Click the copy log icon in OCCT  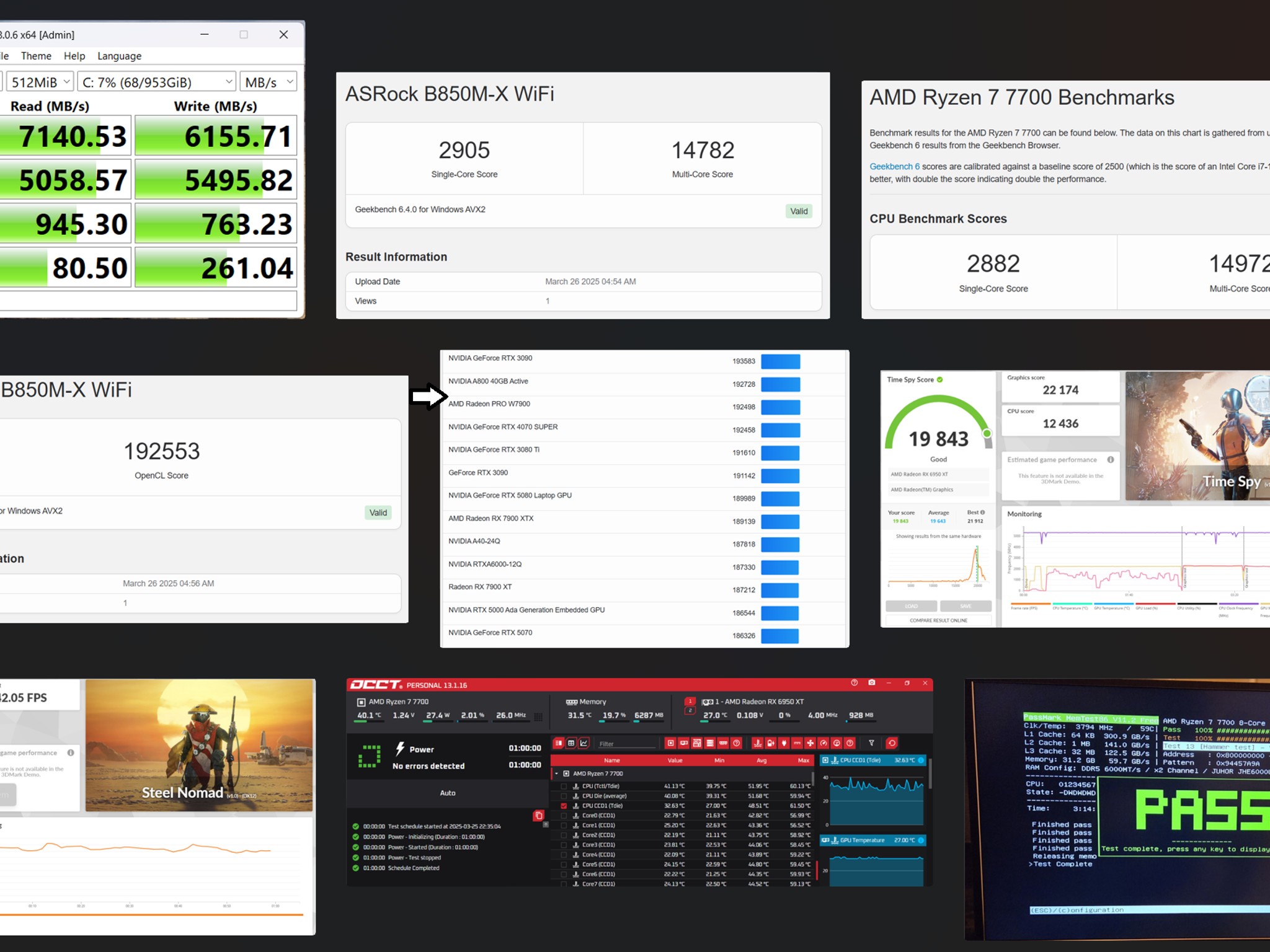pyautogui.click(x=538, y=816)
